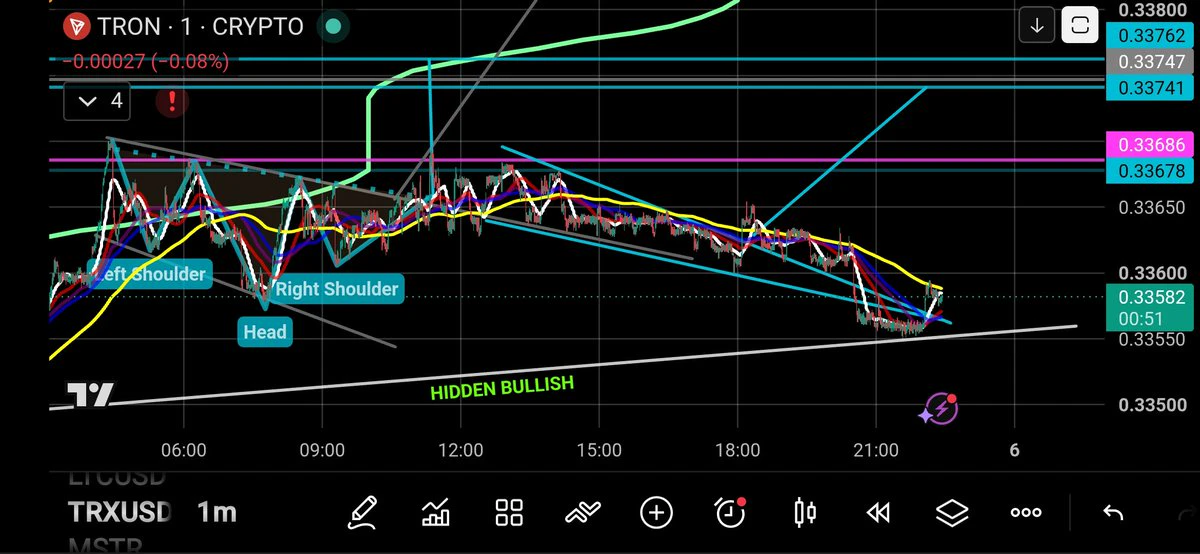The width and height of the screenshot is (1200, 554).
Task: Tap the fullscreen frame icon at top right
Action: pyautogui.click(x=1079, y=25)
